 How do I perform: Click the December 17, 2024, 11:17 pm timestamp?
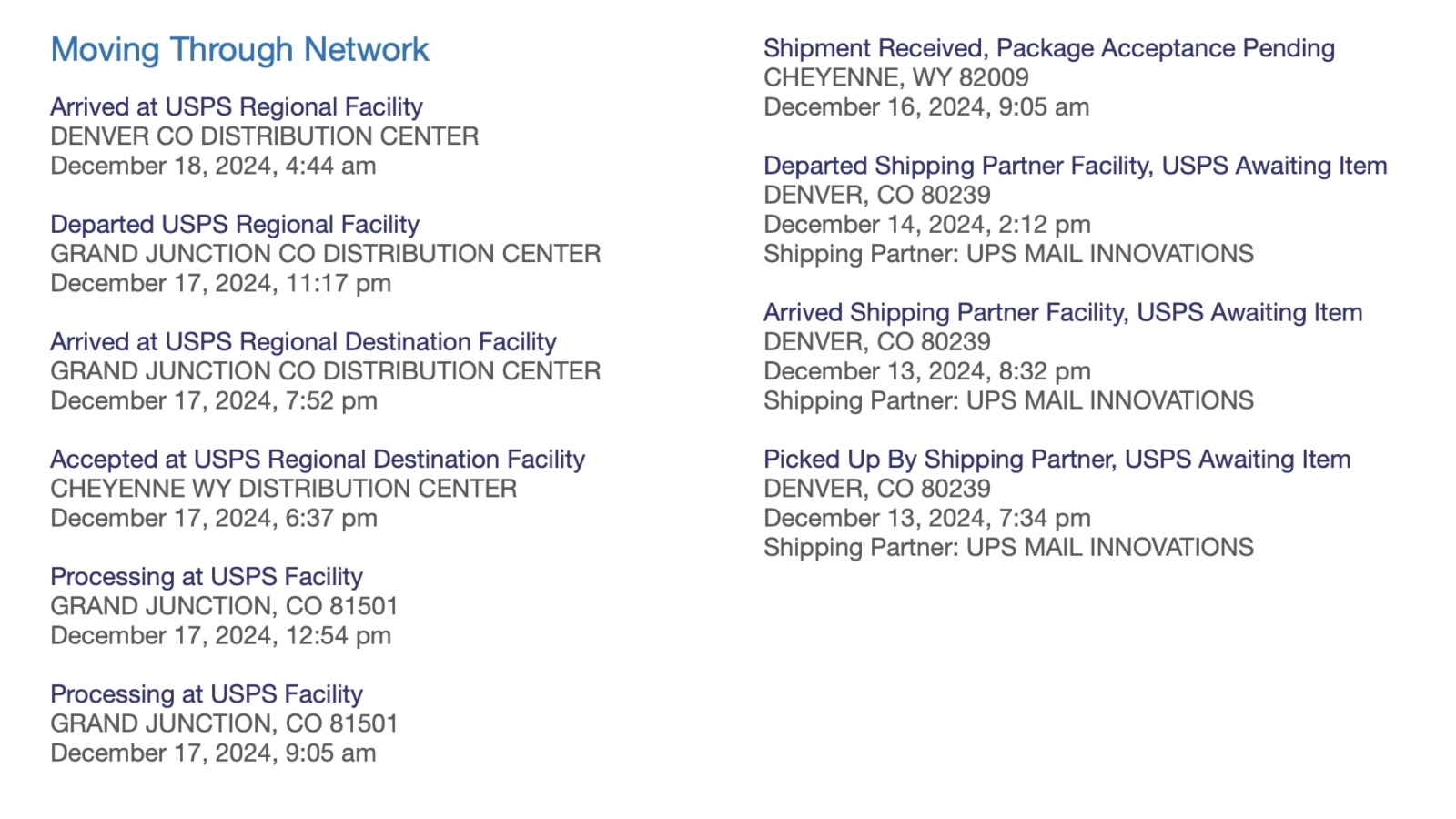click(x=220, y=283)
